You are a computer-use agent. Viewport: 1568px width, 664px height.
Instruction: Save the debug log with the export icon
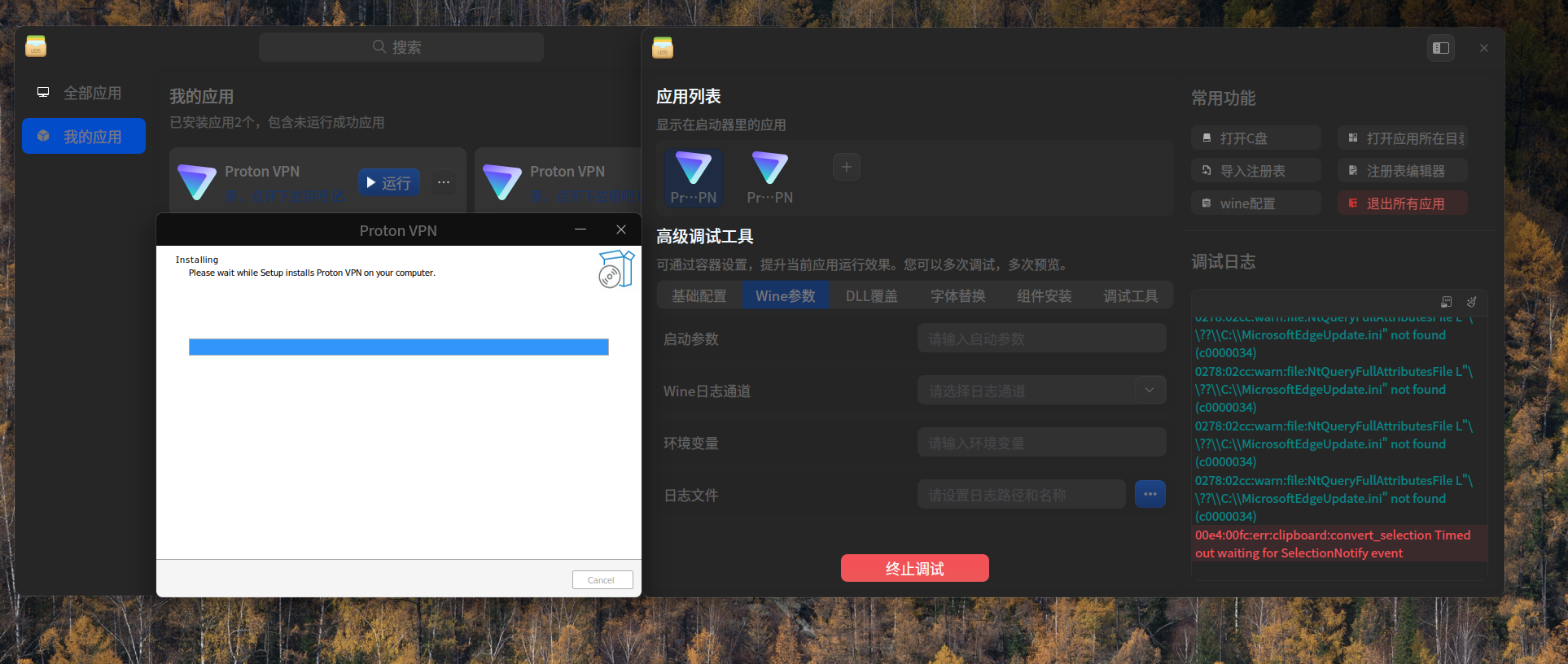coord(1447,302)
